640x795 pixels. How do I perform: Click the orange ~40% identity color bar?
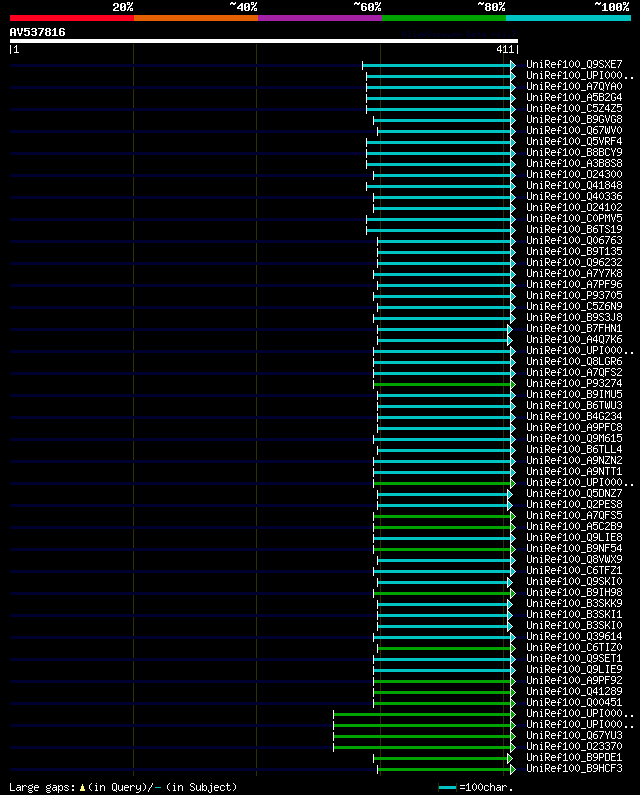tap(196, 18)
